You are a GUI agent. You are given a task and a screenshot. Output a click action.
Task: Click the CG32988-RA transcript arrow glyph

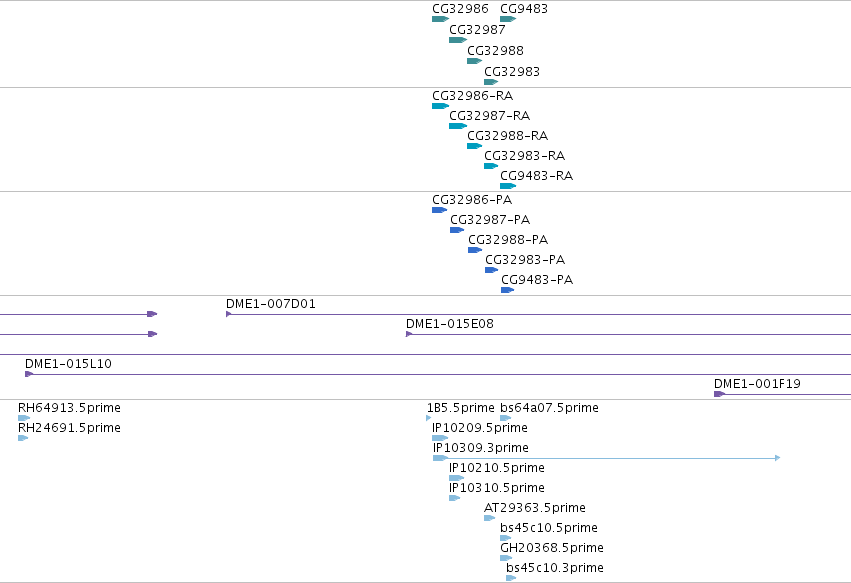[474, 146]
